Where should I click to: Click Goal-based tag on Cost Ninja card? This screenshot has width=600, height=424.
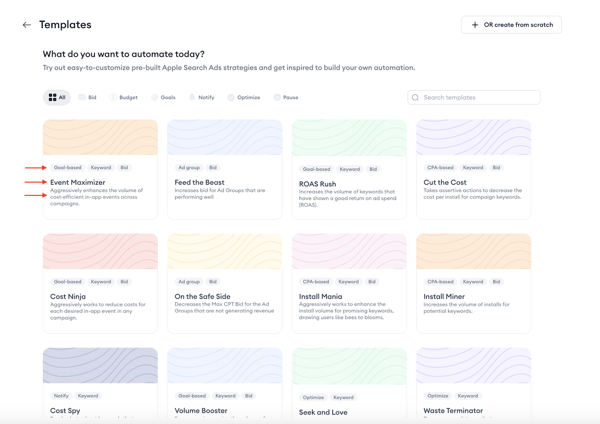click(67, 282)
